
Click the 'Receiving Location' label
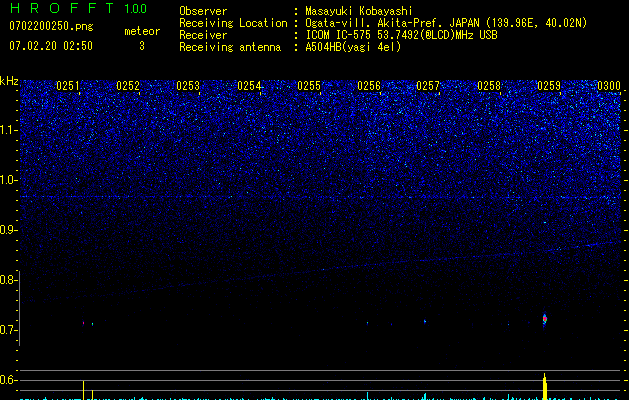233,23
